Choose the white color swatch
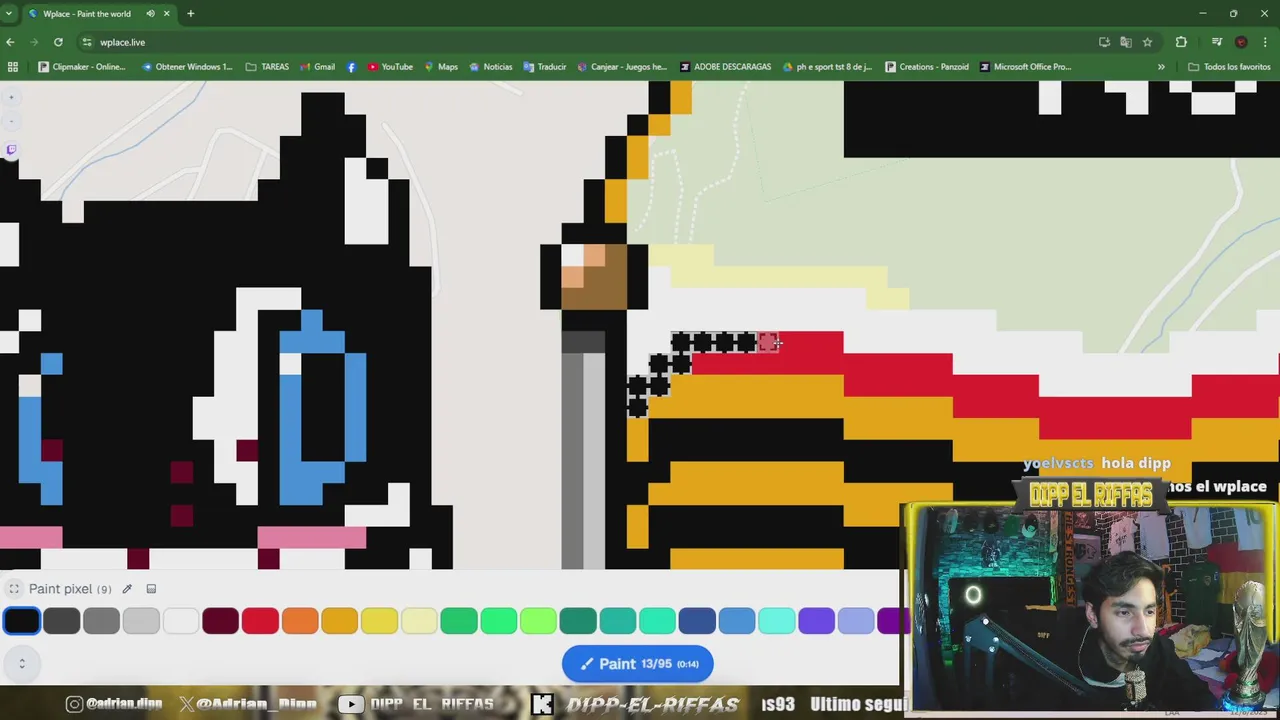Viewport: 1280px width, 720px height. pyautogui.click(x=181, y=621)
